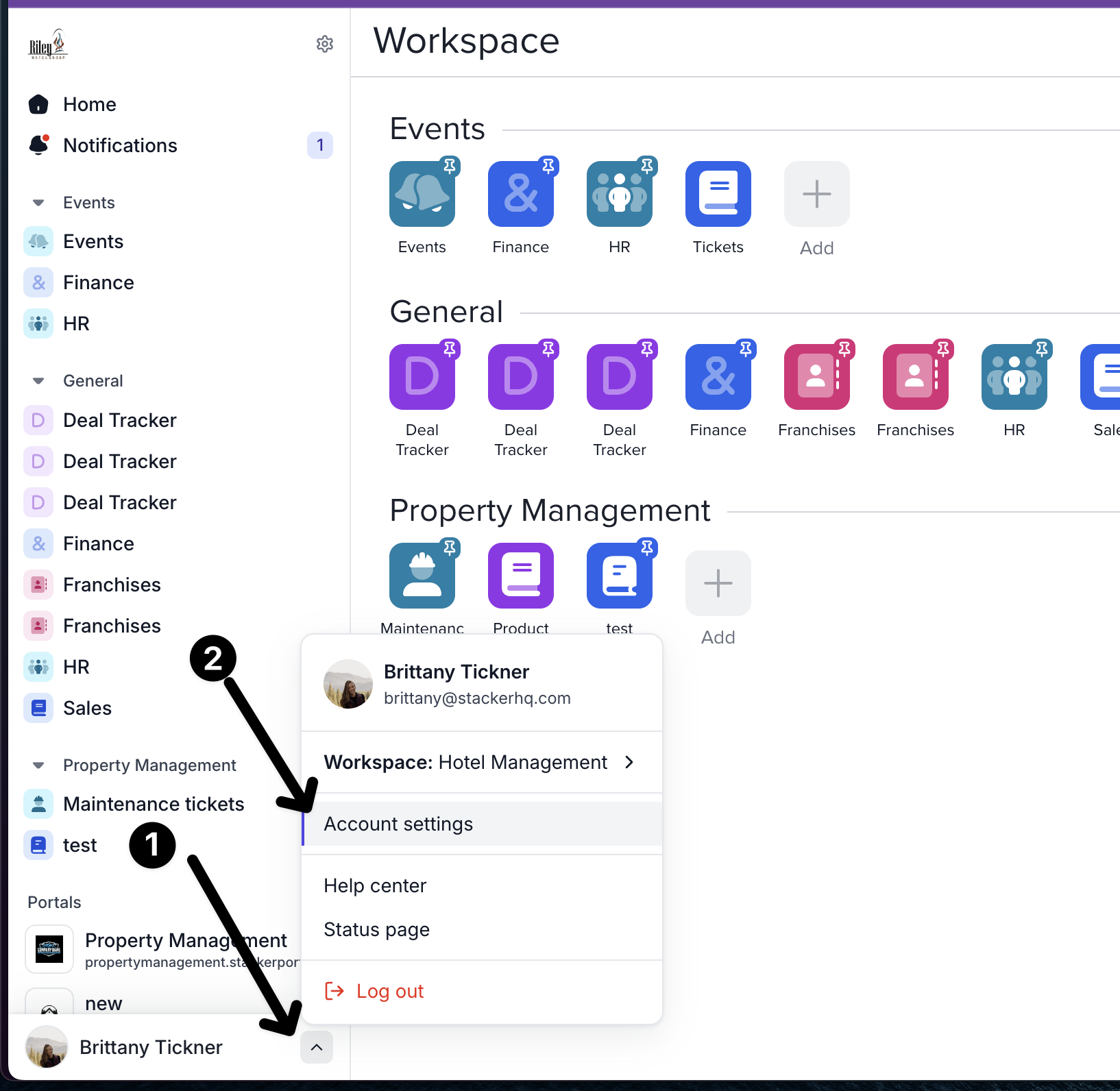This screenshot has height=1091, width=1120.
Task: Open the test app tile in Property Management
Action: tap(619, 576)
